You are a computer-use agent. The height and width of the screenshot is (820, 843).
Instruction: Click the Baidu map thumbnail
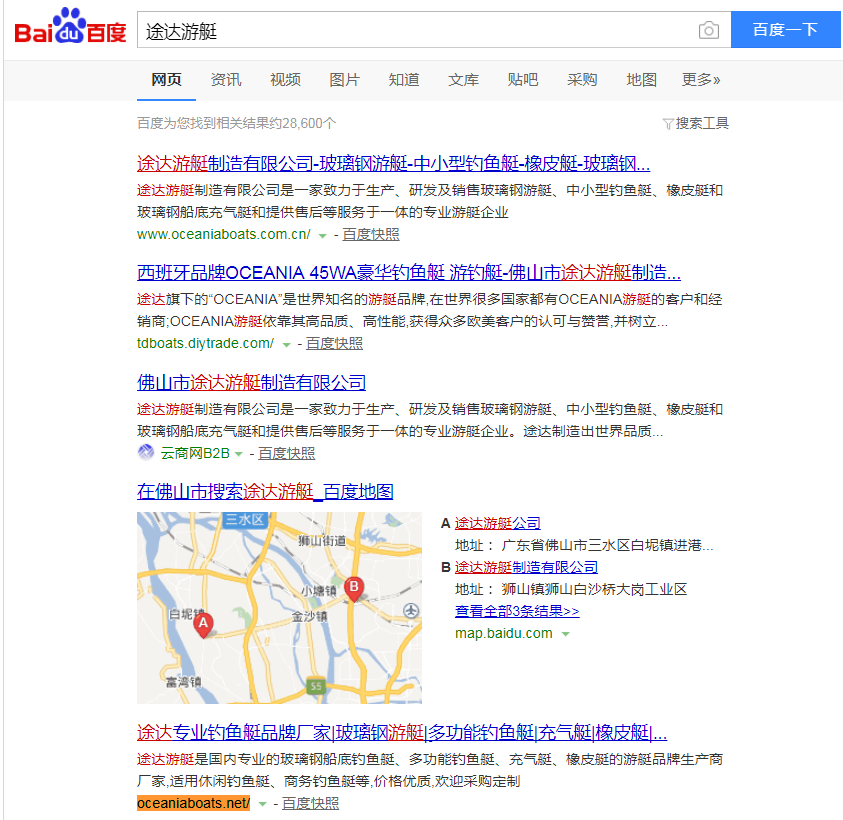(x=280, y=608)
